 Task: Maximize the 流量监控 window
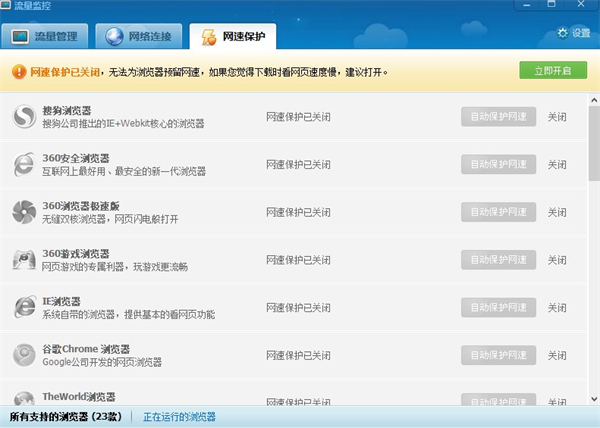pyautogui.click(x=551, y=4)
